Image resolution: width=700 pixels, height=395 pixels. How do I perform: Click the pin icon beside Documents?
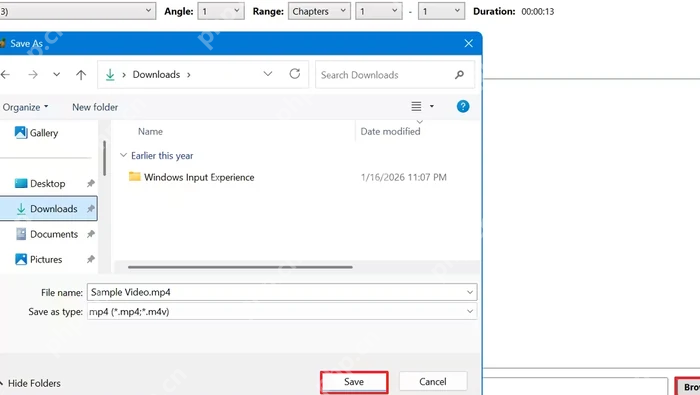click(91, 234)
